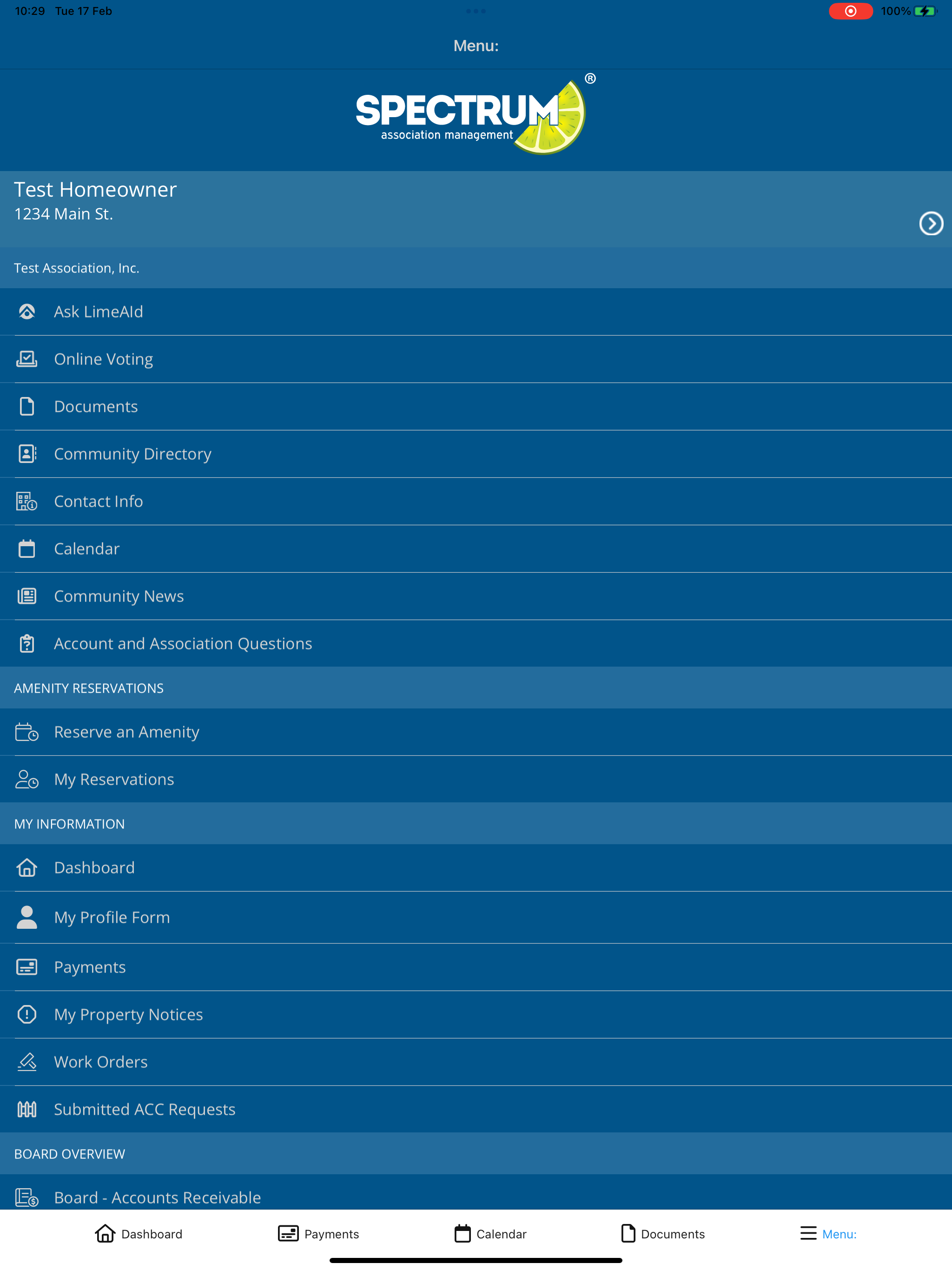The width and height of the screenshot is (952, 1270).
Task: Tap the Test Association, Inc. label
Action: coord(76,268)
